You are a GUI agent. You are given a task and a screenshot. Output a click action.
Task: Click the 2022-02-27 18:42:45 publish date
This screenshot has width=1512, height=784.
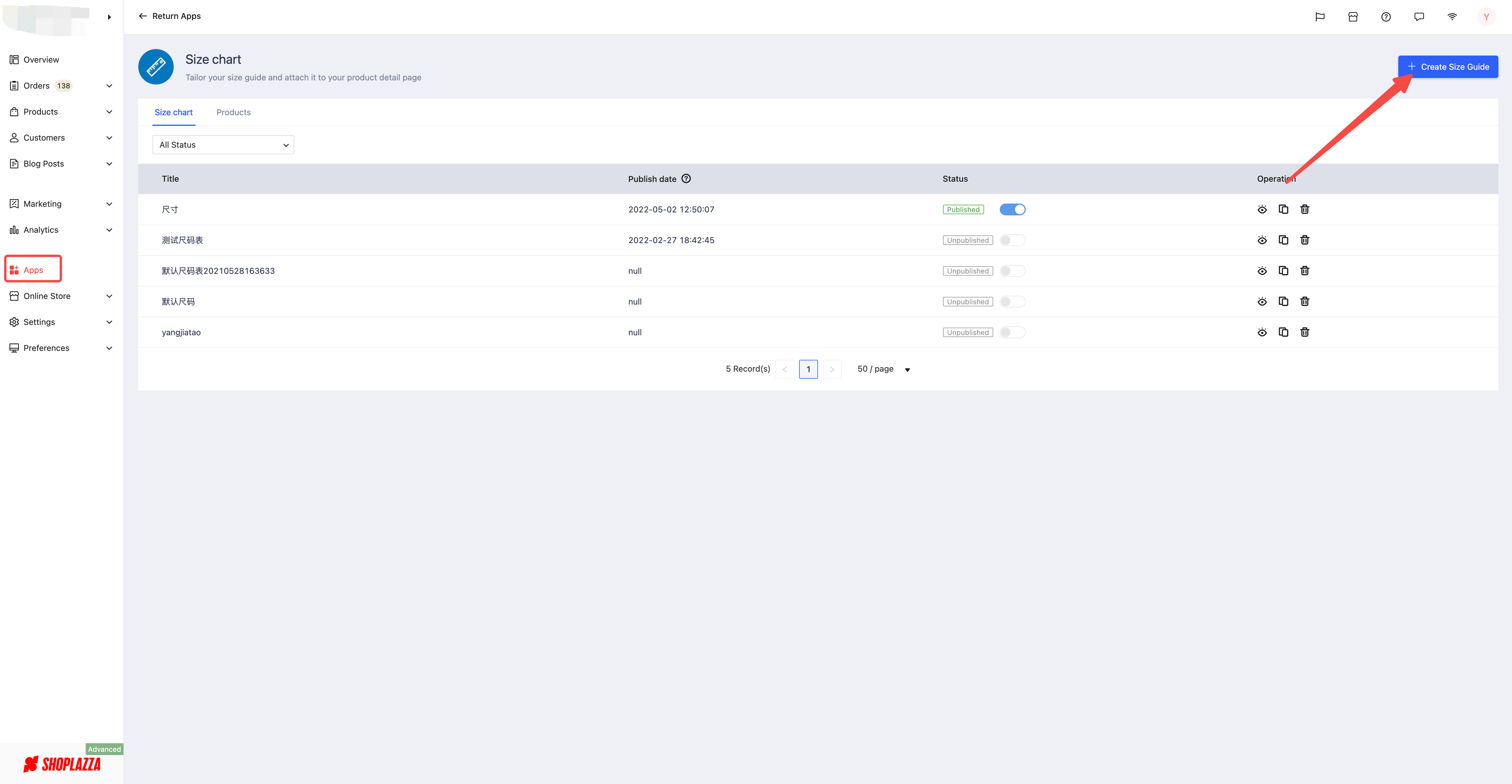click(x=671, y=240)
